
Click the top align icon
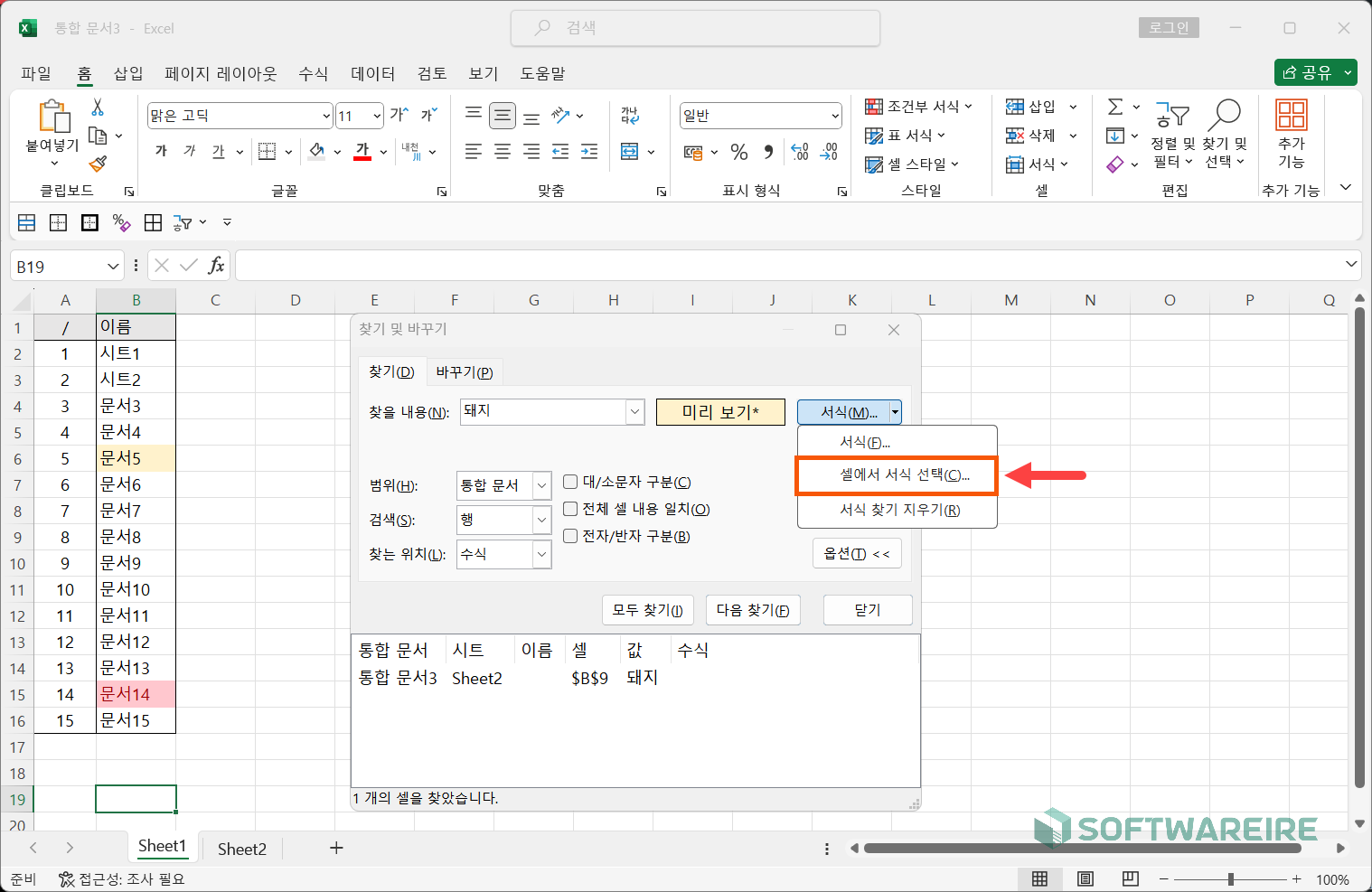[x=474, y=115]
